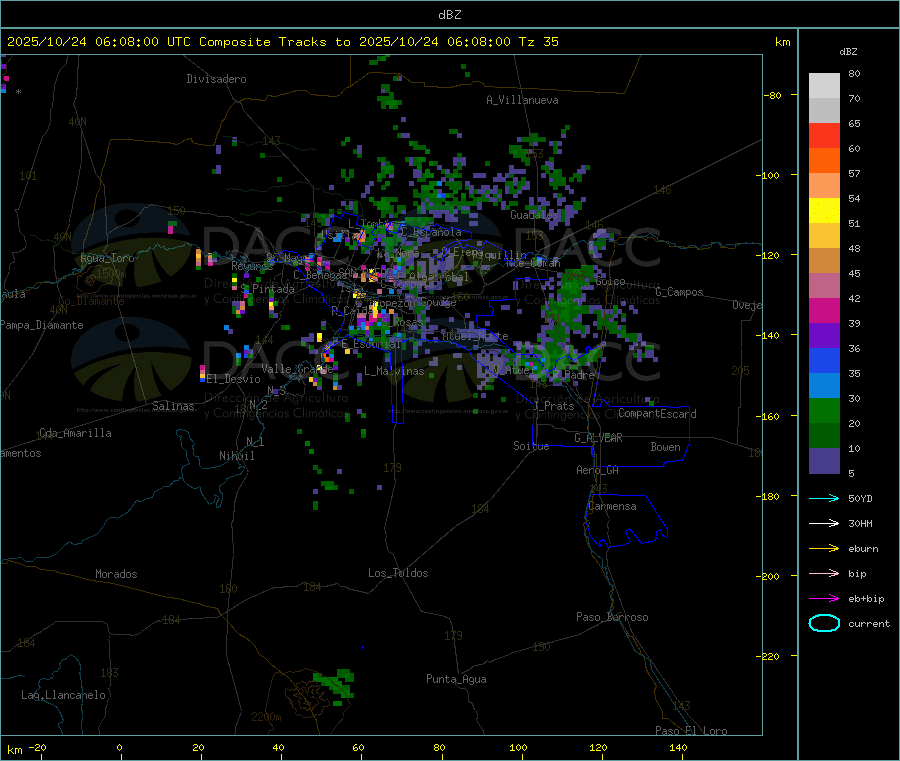Click the bip pink arrow legend icon
This screenshot has height=761, width=900.
point(824,573)
